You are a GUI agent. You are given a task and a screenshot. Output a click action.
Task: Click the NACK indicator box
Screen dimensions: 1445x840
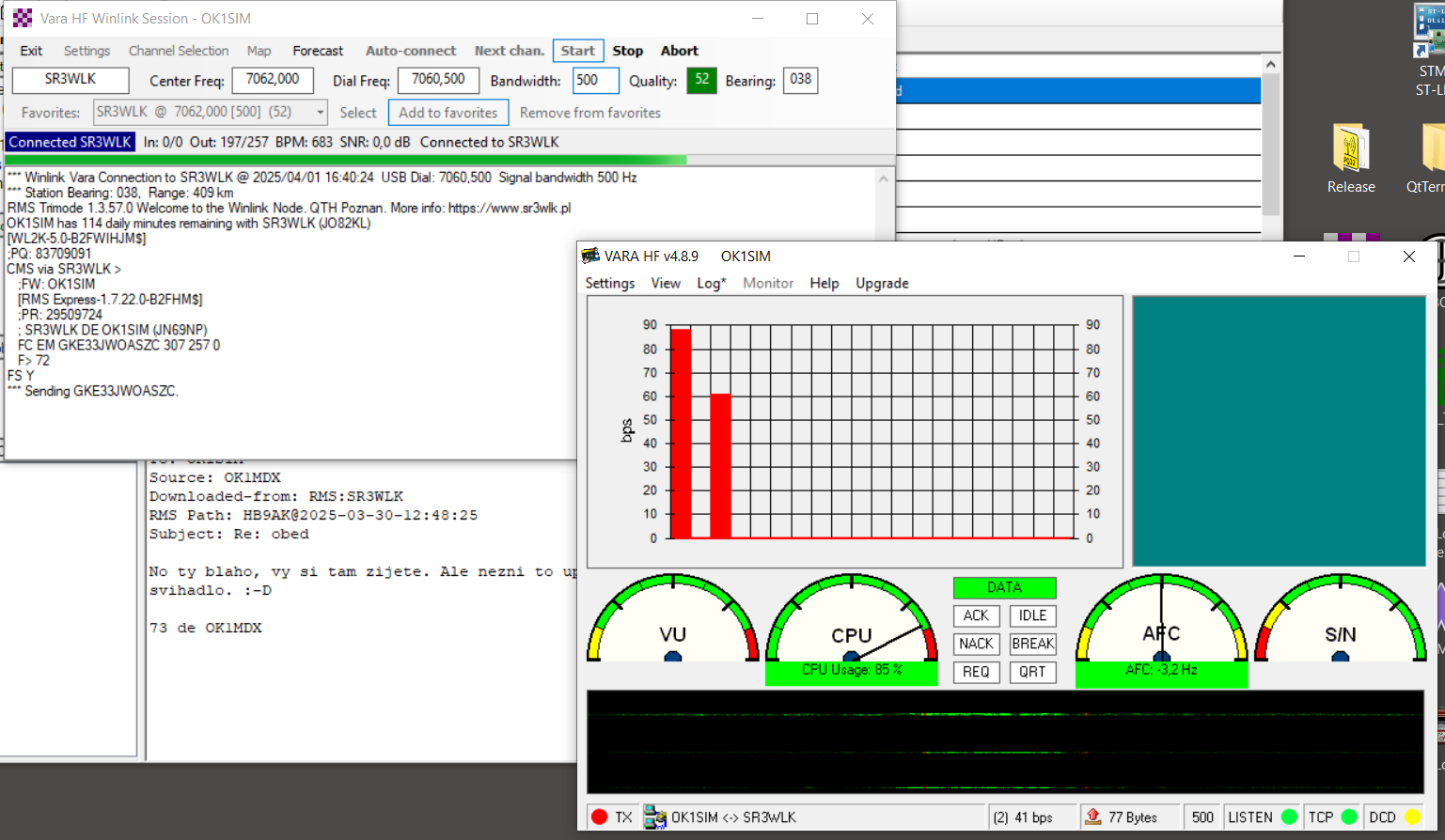977,644
